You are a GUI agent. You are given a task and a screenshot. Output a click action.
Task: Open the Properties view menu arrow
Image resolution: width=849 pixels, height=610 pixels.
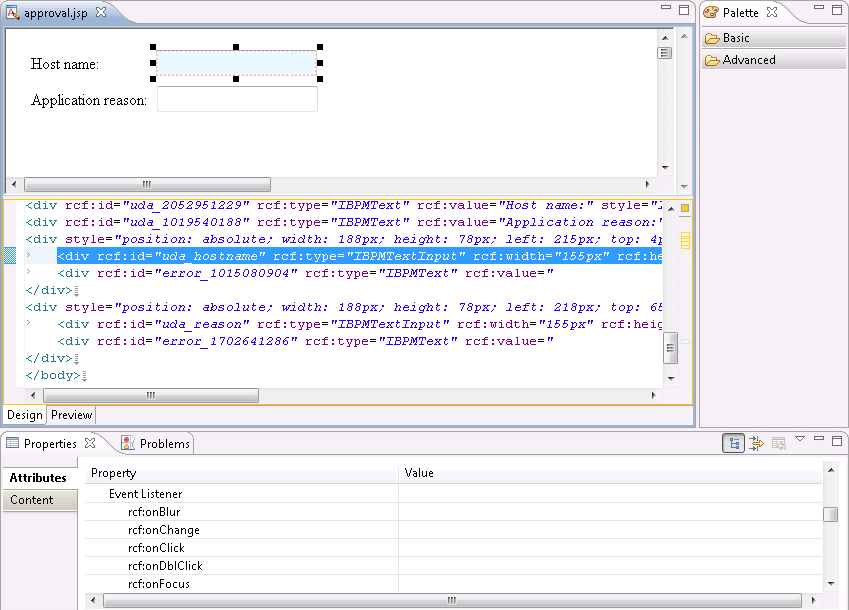tap(800, 440)
